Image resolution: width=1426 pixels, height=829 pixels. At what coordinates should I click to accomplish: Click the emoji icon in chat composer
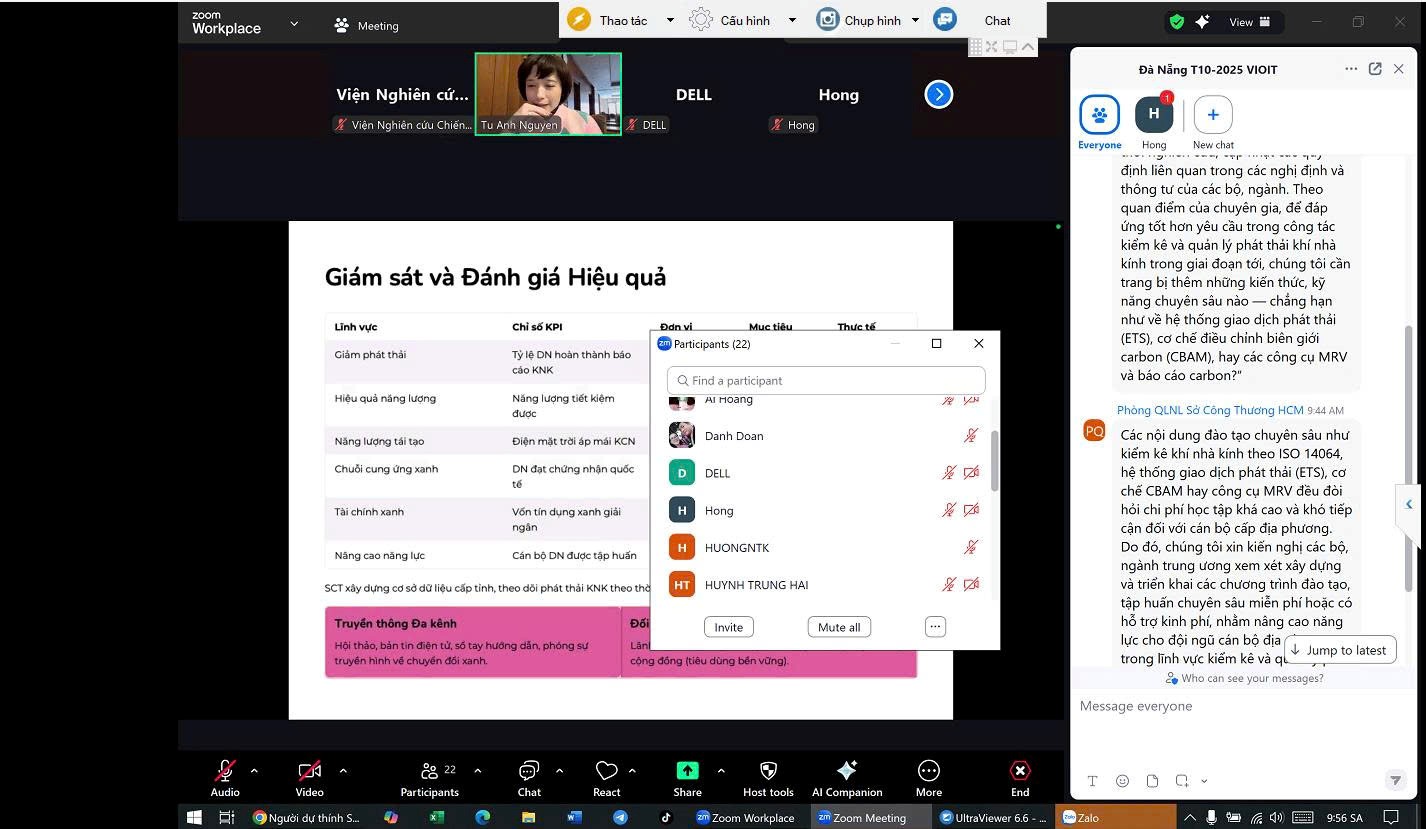[x=1122, y=781]
